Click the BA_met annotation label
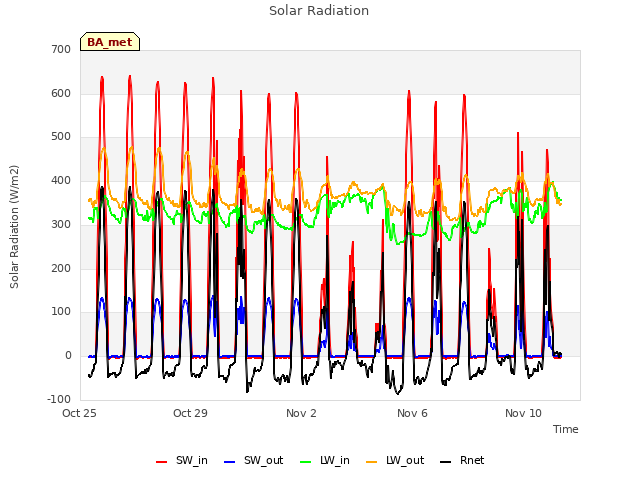This screenshot has height=480, width=640. (x=110, y=42)
